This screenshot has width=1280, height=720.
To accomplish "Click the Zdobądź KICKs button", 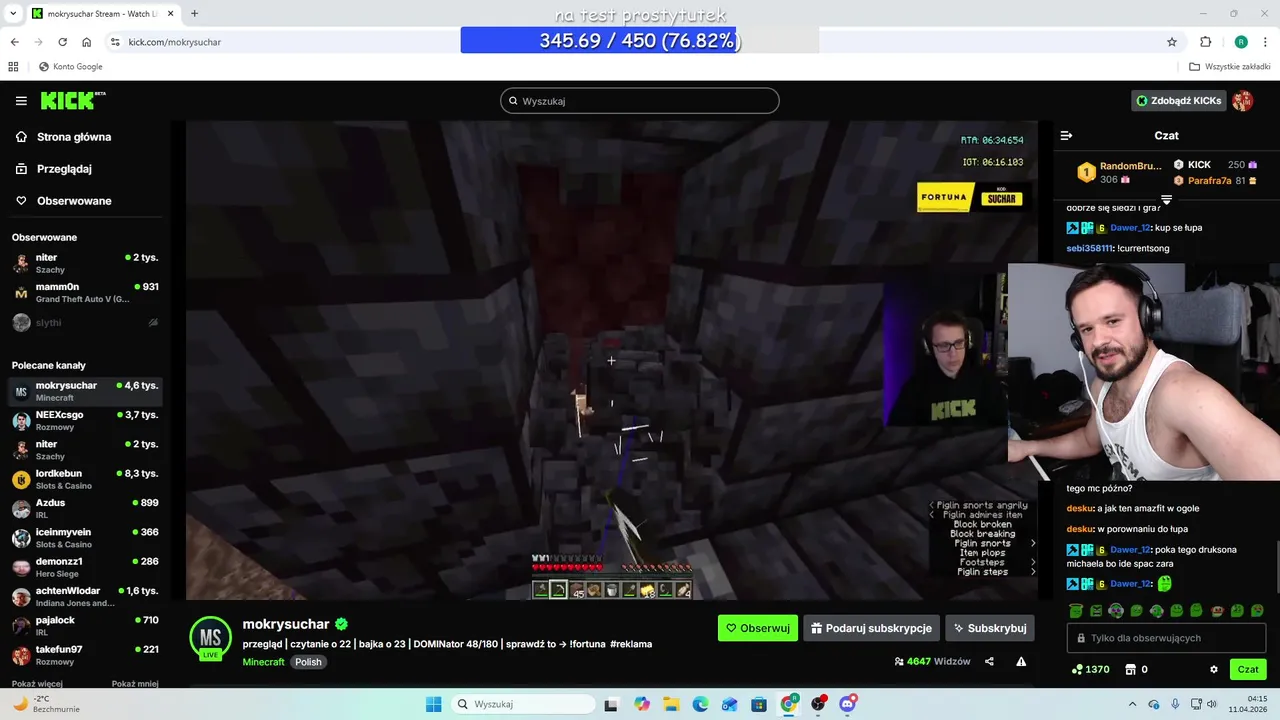I will 1179,101.
